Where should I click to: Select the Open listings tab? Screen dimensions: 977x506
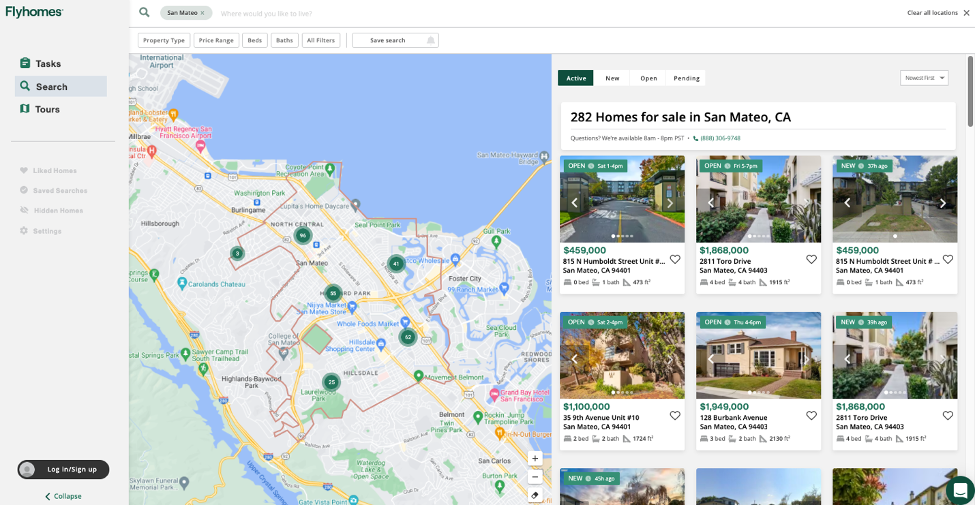(x=649, y=79)
